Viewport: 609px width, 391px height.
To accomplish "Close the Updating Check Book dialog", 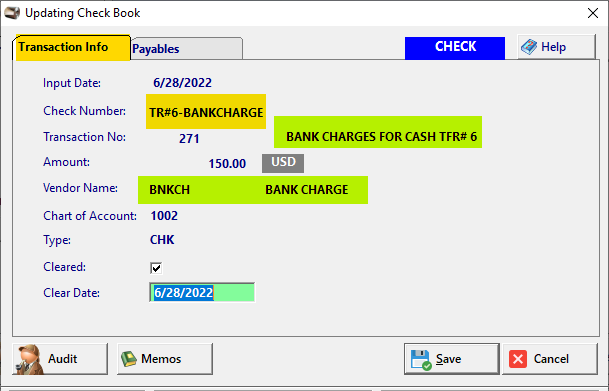I will point(593,13).
